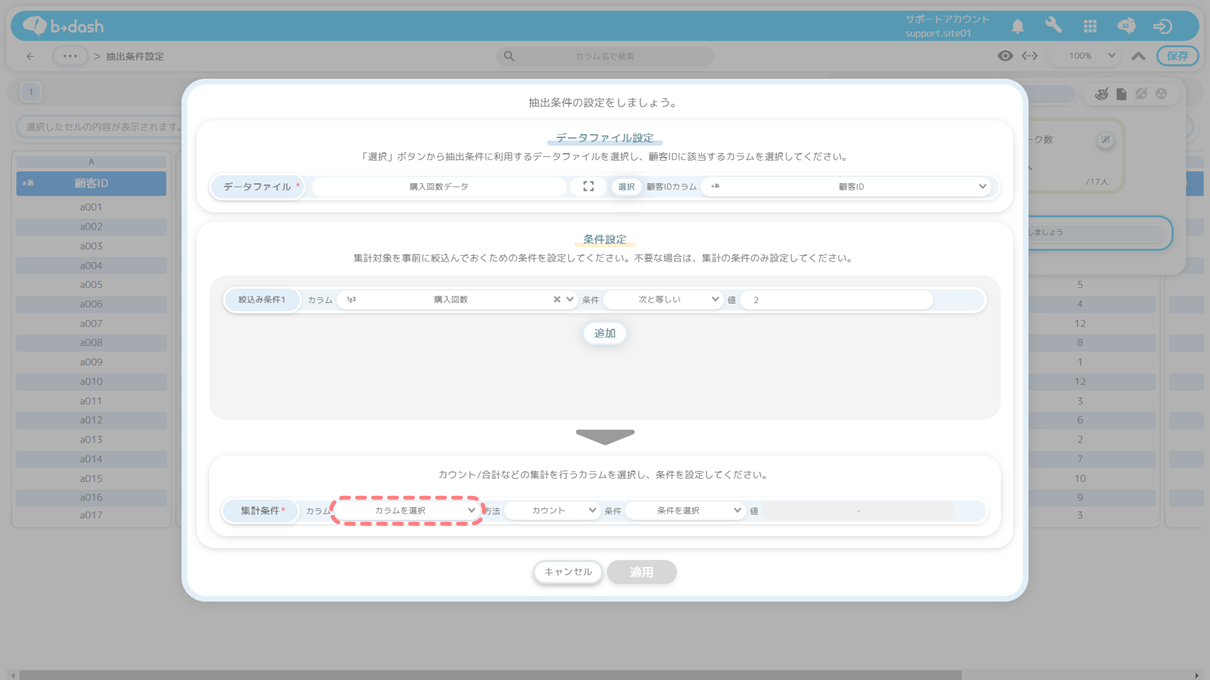Open the notifications bell
1210x680 pixels.
(1017, 26)
